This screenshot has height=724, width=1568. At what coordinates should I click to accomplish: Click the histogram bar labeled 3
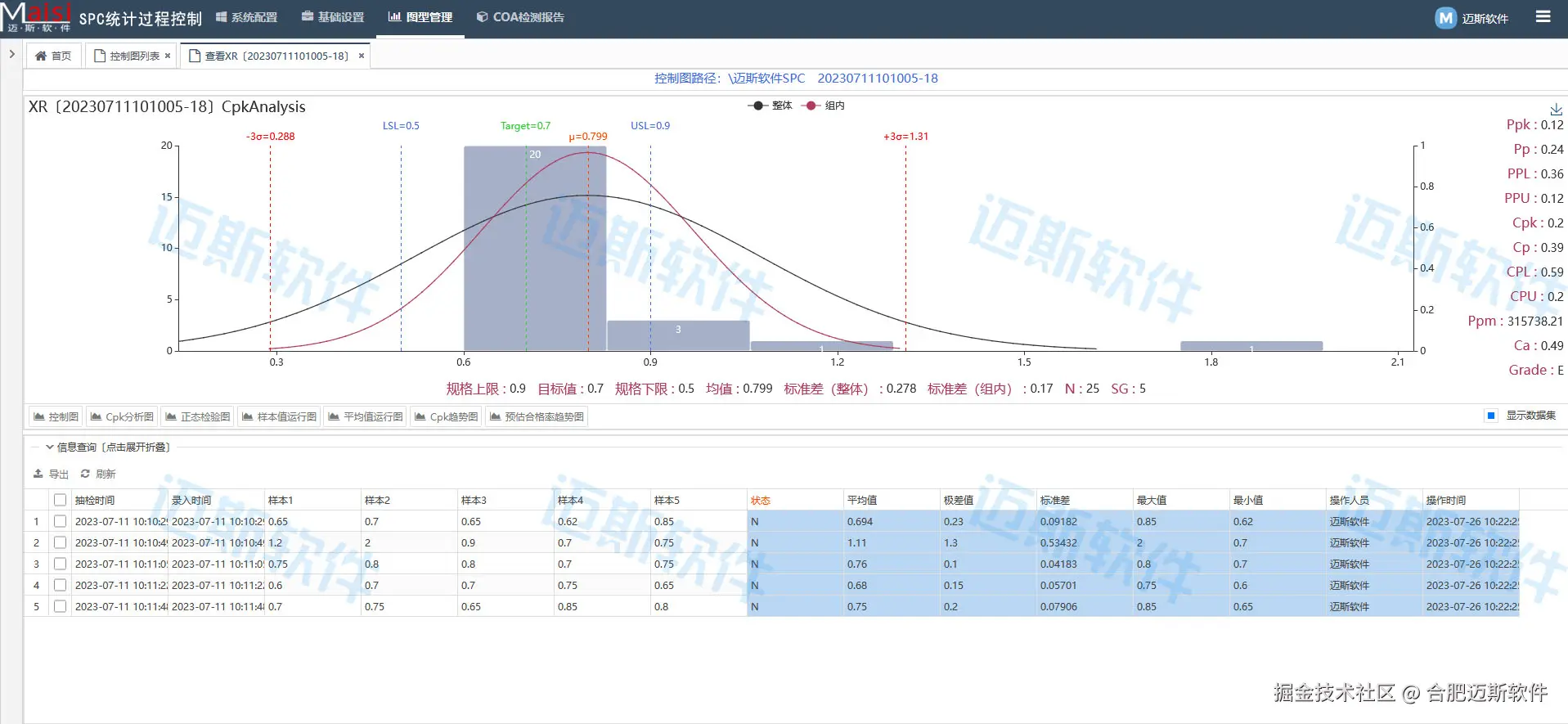point(678,335)
